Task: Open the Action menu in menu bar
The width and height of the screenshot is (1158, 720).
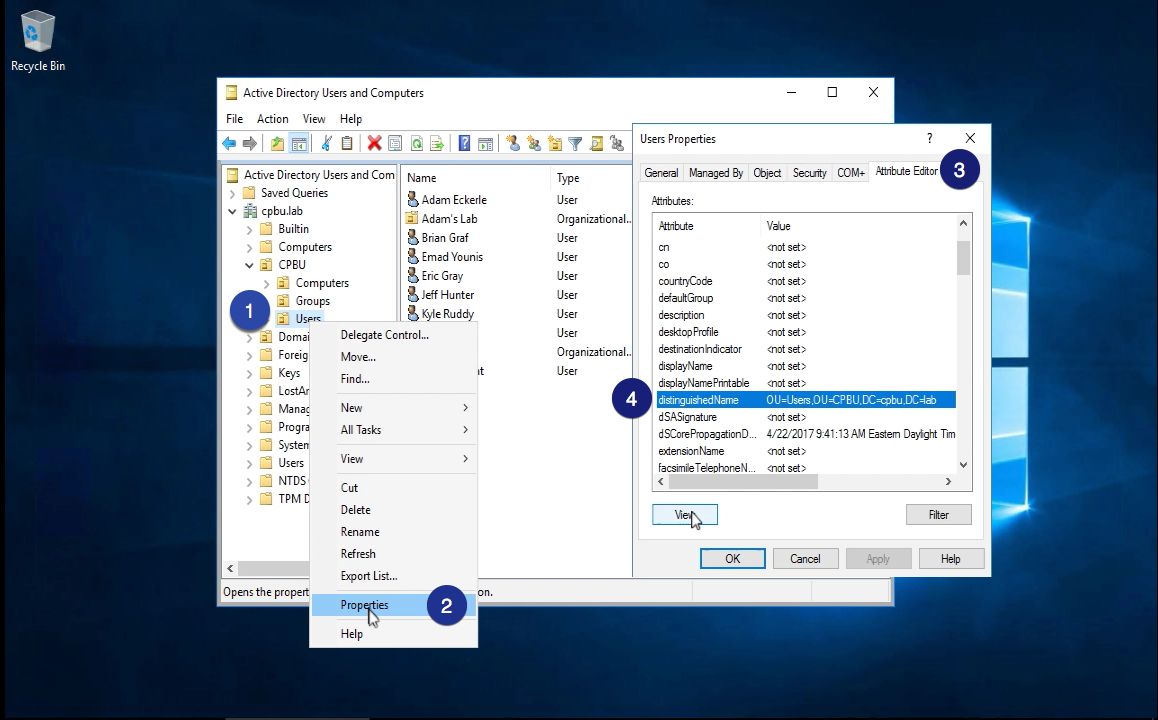Action: coord(272,119)
